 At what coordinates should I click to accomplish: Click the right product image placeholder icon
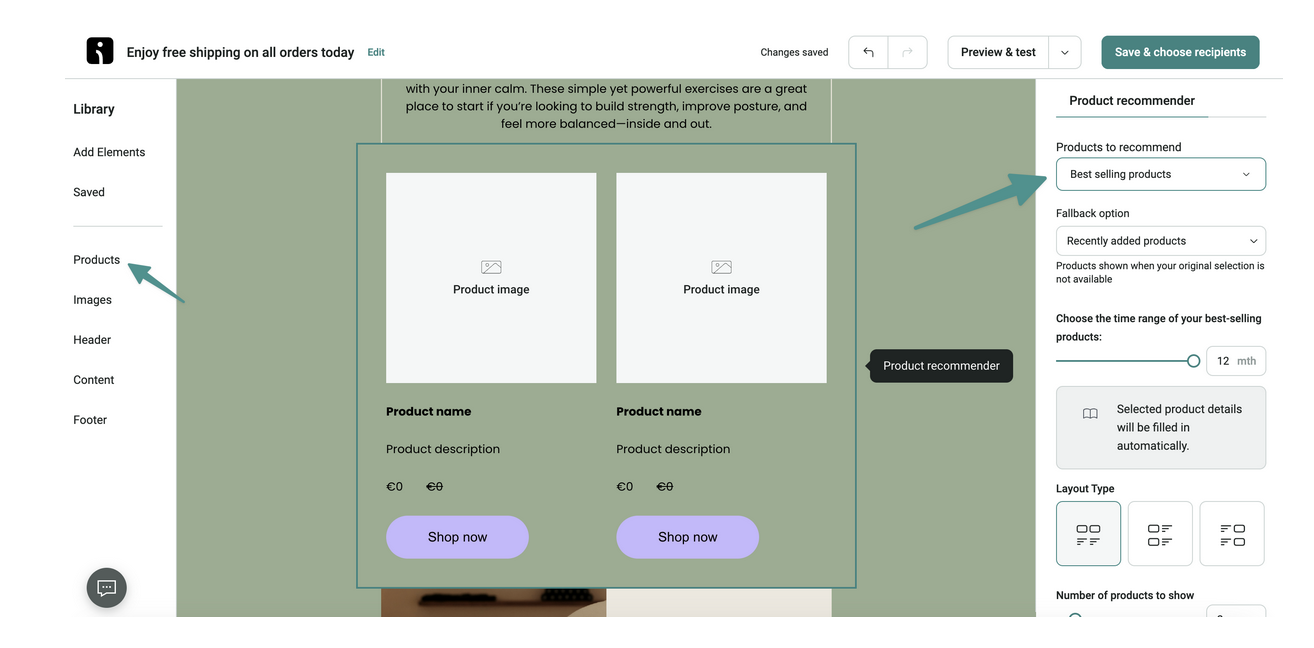720,267
